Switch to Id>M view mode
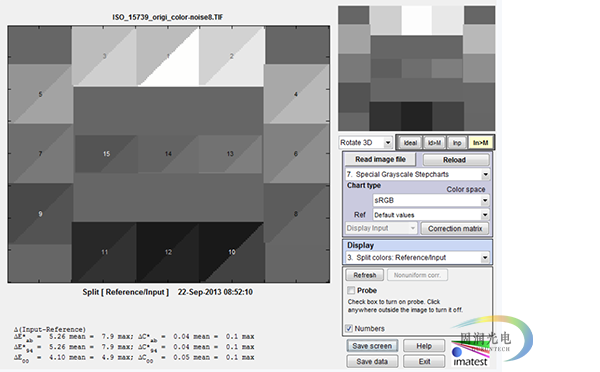The image size is (600, 372). pyautogui.click(x=434, y=143)
